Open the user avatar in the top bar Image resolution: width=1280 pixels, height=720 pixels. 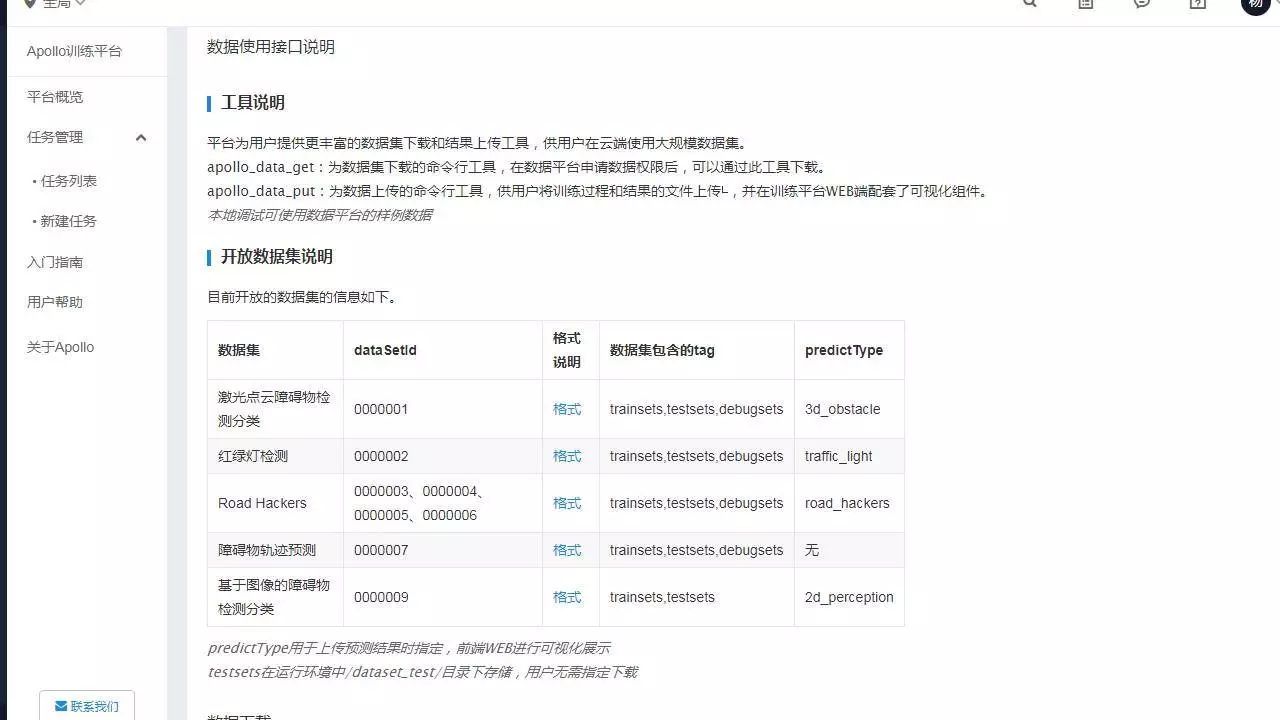click(x=1256, y=4)
